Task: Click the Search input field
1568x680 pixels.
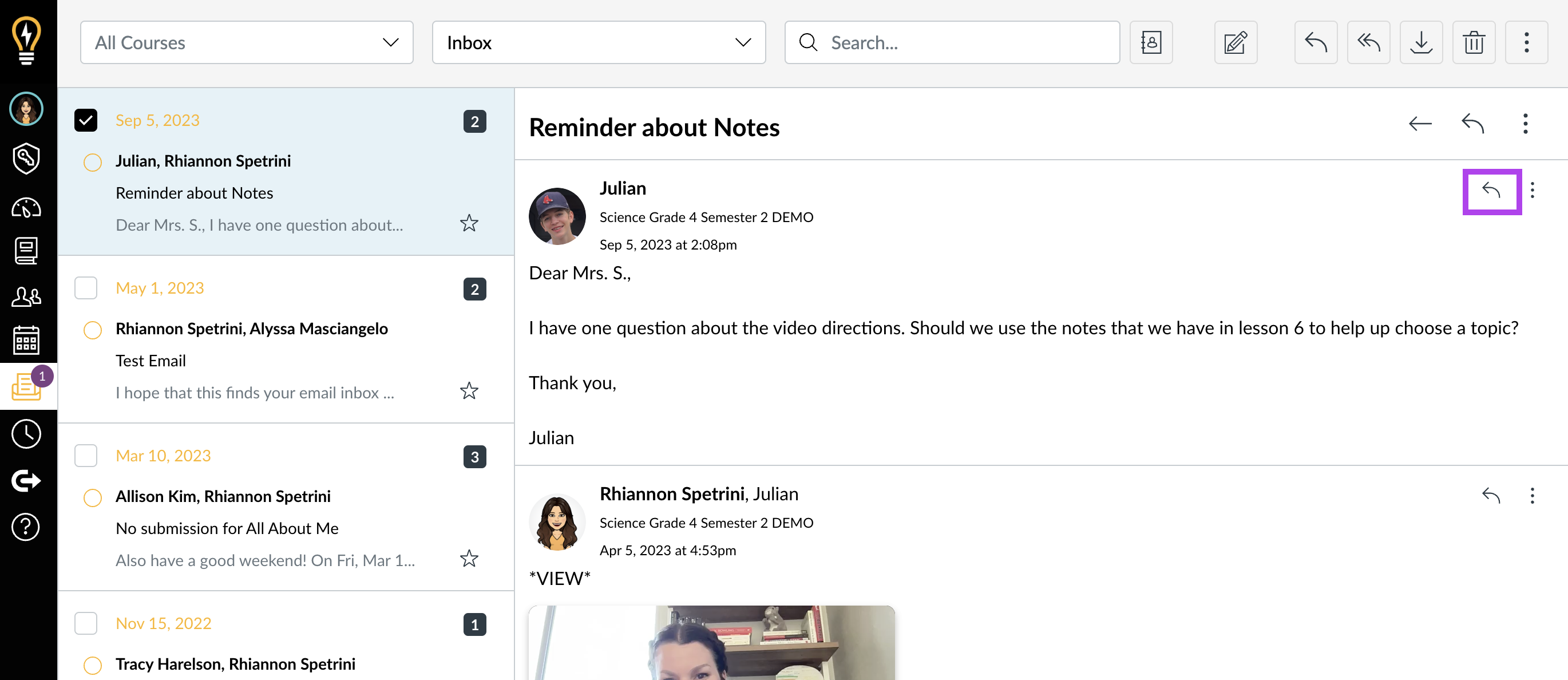Action: coord(952,42)
